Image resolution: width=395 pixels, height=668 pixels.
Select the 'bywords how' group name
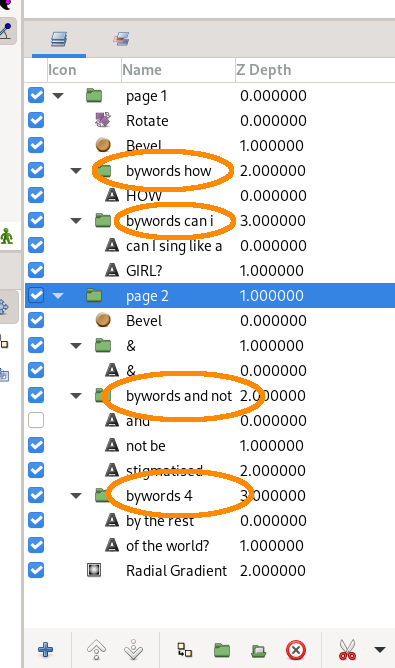(x=168, y=171)
